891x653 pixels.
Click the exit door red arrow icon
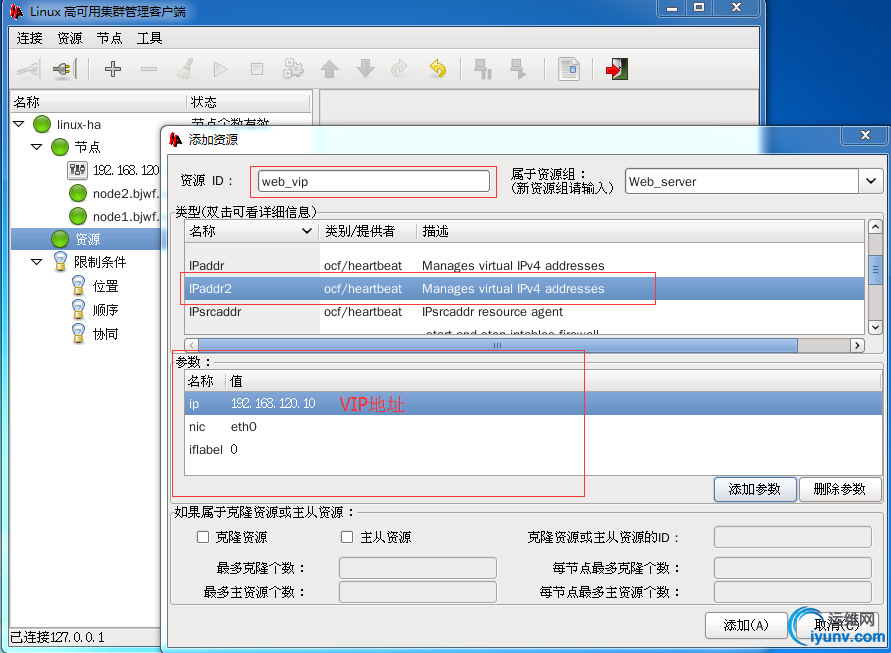click(x=617, y=69)
